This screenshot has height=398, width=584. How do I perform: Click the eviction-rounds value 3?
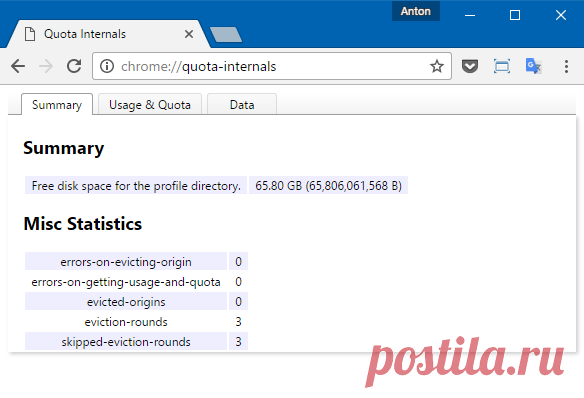pos(238,322)
